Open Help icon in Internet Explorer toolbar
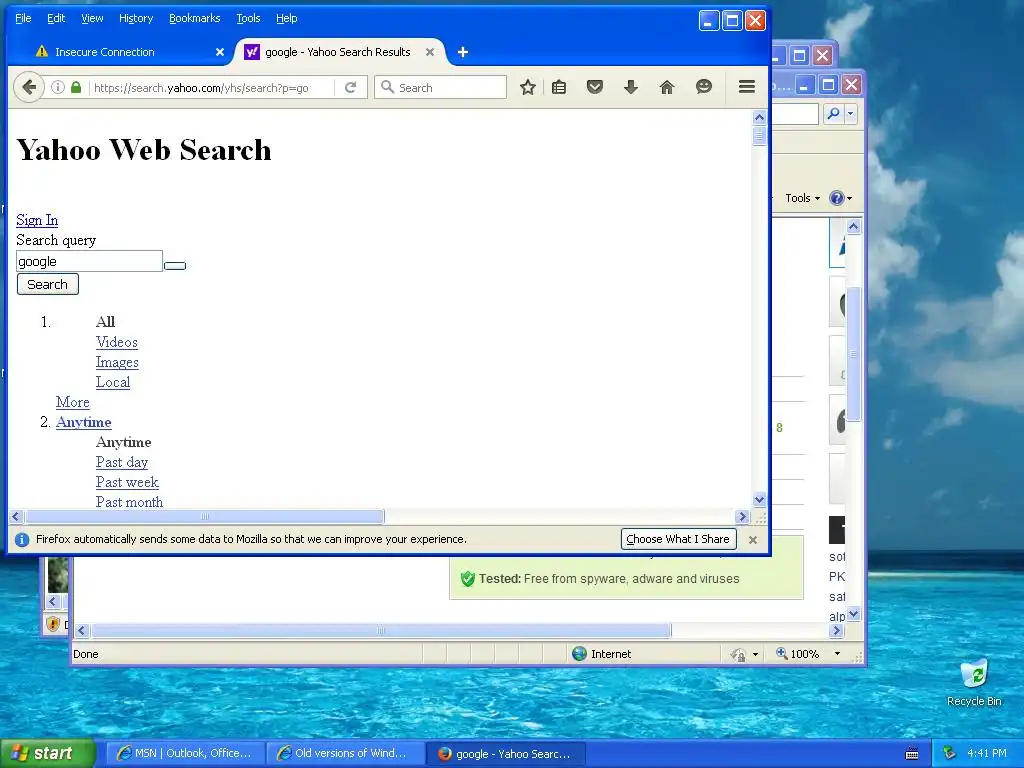 tap(836, 198)
